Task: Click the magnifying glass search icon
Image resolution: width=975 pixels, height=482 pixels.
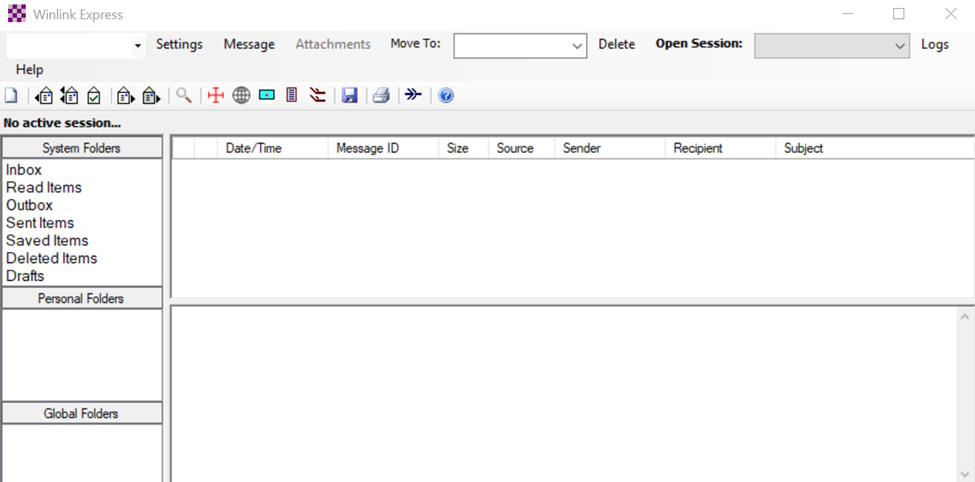Action: tap(184, 96)
